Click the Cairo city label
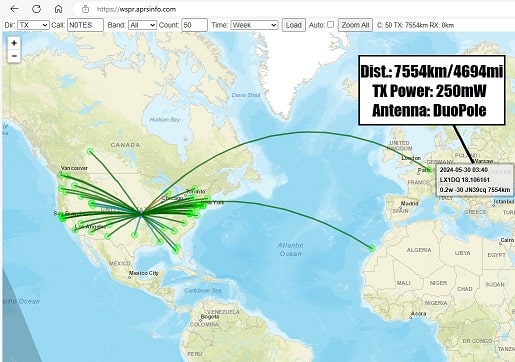The width and height of the screenshot is (515, 362). 507,240
